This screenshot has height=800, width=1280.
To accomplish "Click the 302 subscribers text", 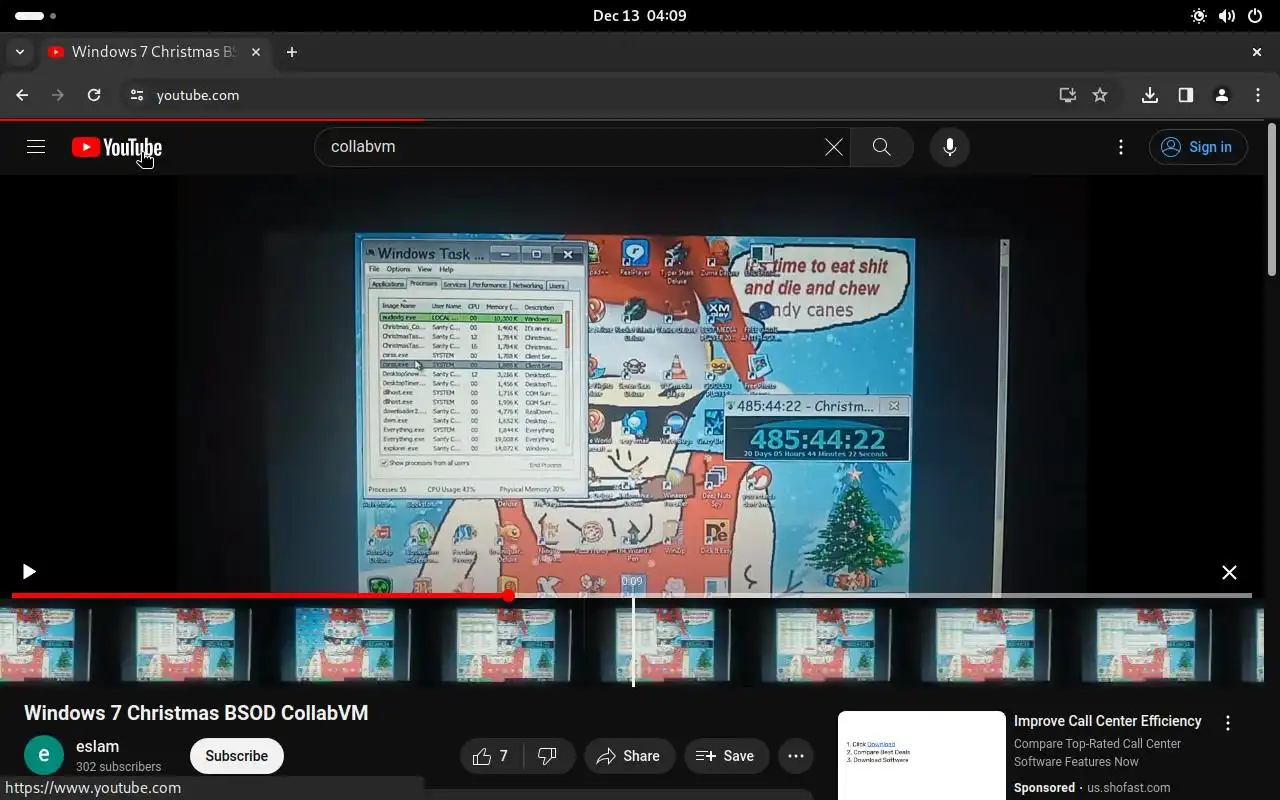I will tap(118, 767).
